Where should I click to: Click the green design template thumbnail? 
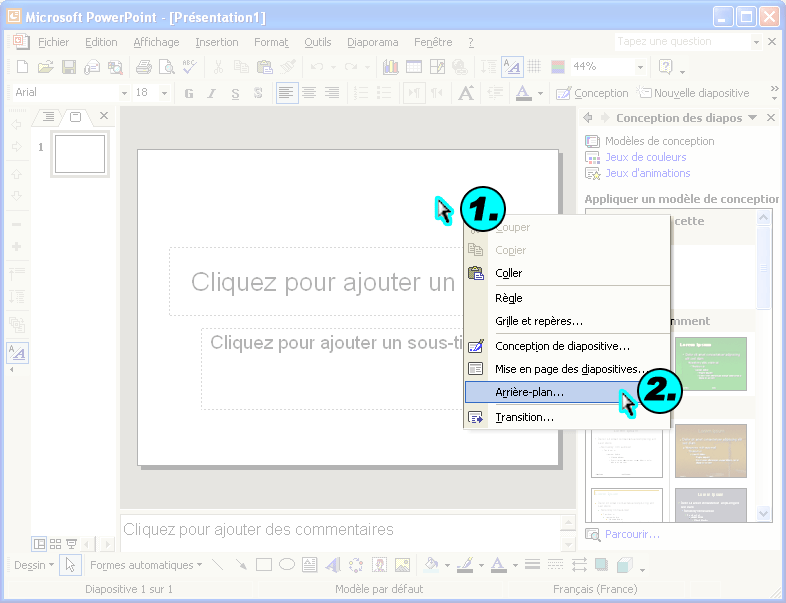(710, 364)
